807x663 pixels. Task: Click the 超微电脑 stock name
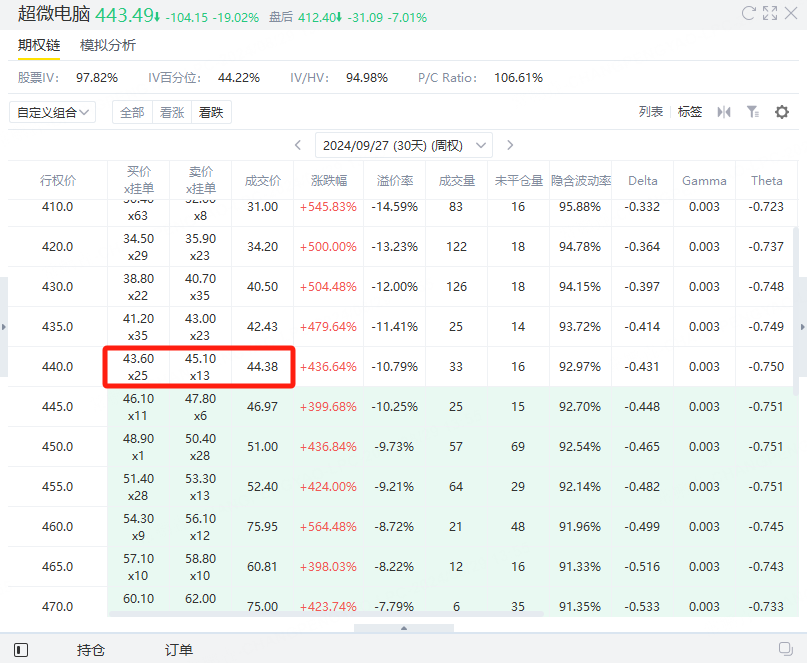pos(54,14)
